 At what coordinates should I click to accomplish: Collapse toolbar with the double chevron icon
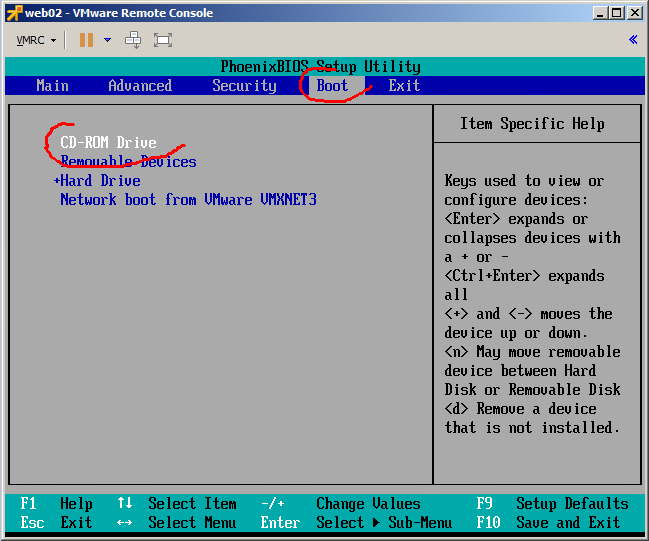click(633, 40)
